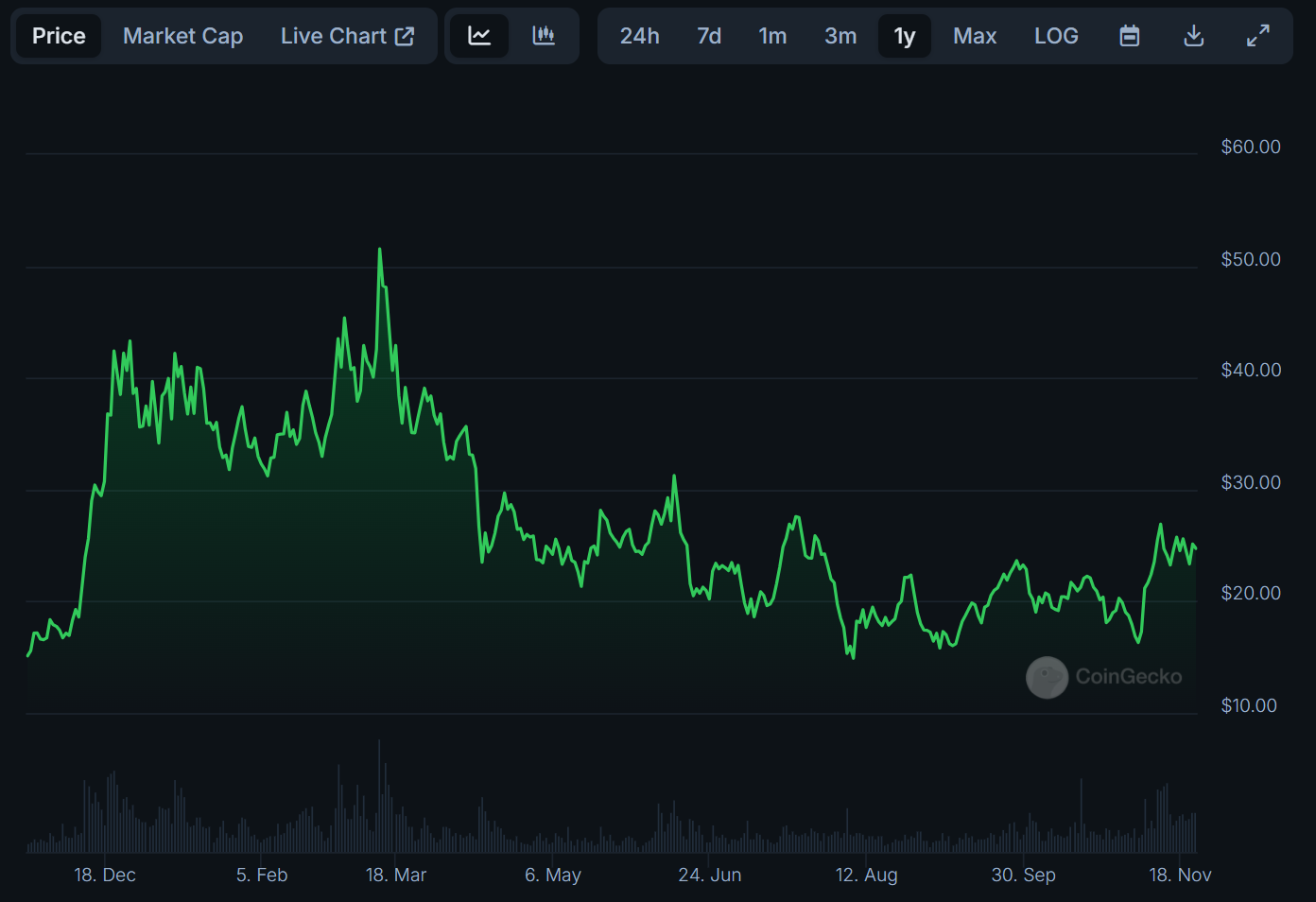The image size is (1316, 902).
Task: Select the 1y time range
Action: [x=905, y=36]
